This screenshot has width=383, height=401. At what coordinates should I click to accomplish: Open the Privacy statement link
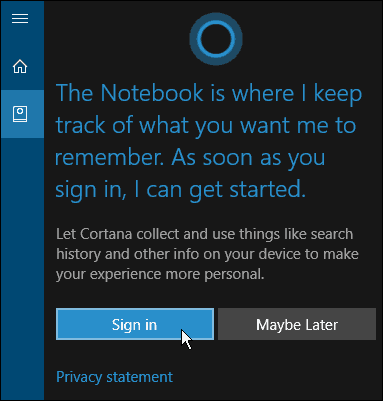click(114, 377)
